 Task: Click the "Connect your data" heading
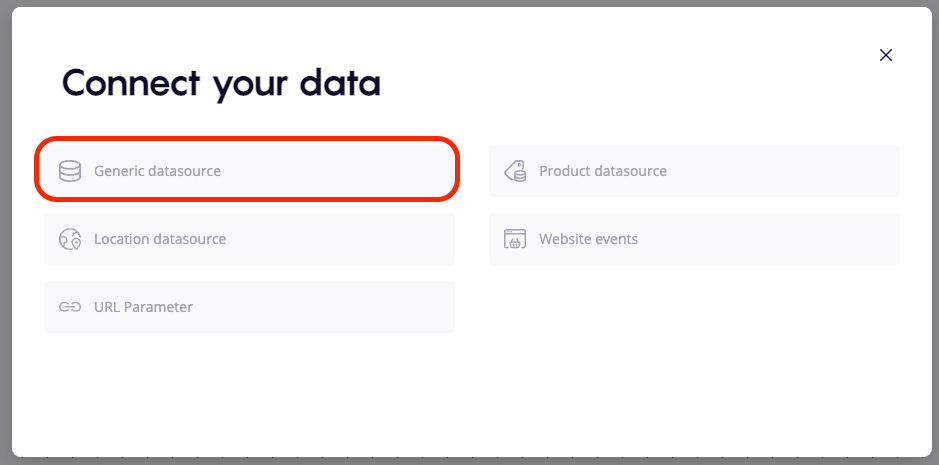(x=221, y=83)
